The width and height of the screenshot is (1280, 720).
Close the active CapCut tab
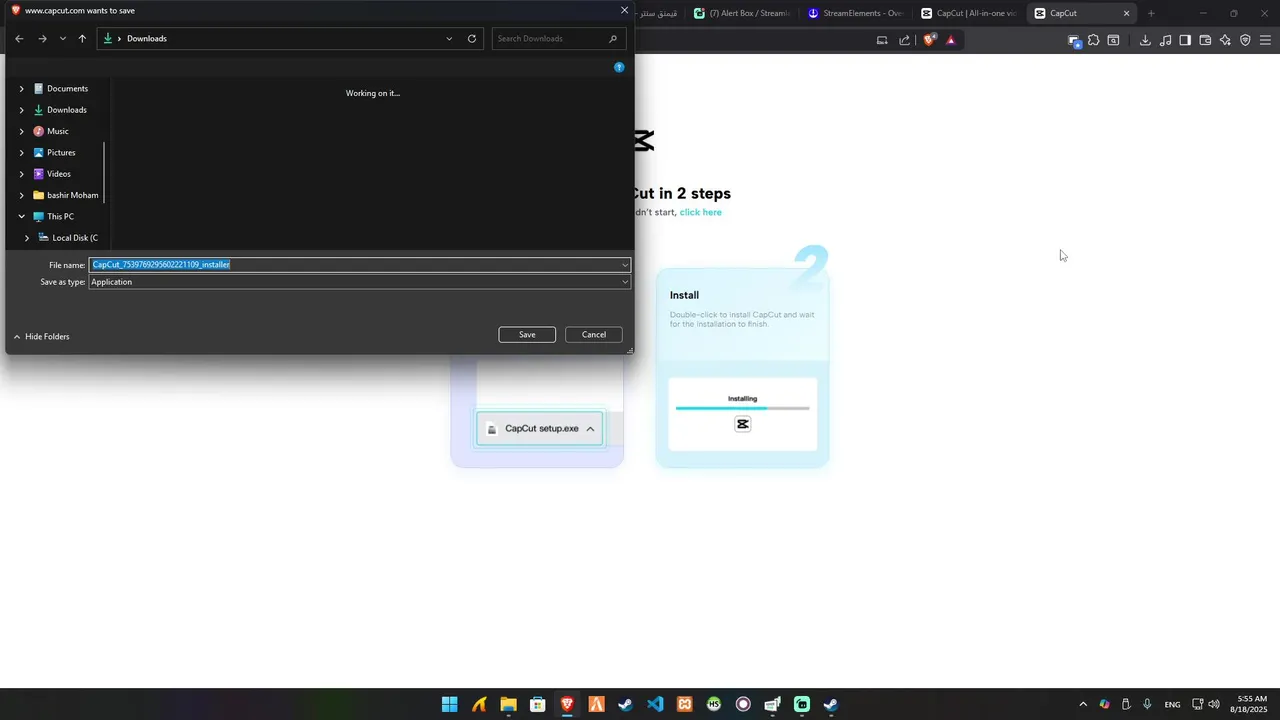(x=1126, y=13)
